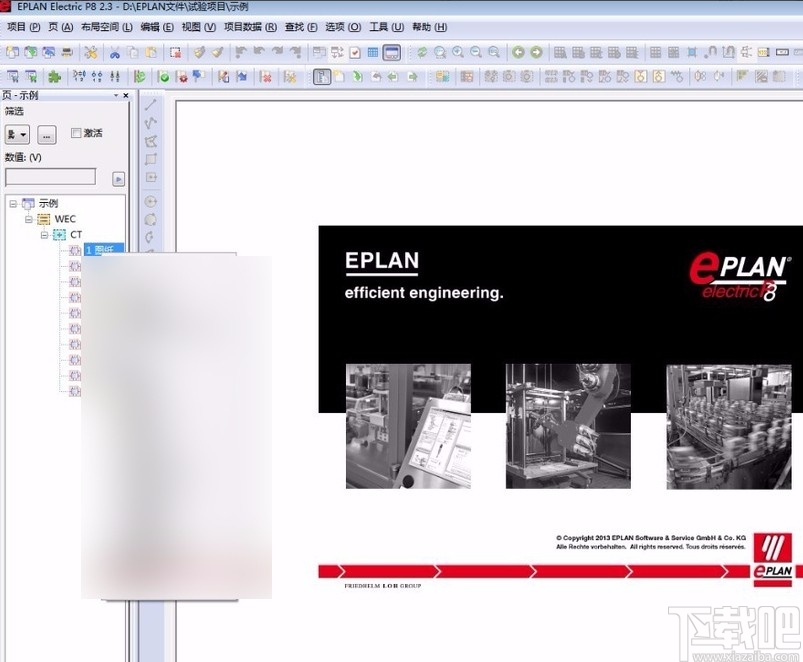
Task: Select the polyline drawing tool
Action: [151, 123]
